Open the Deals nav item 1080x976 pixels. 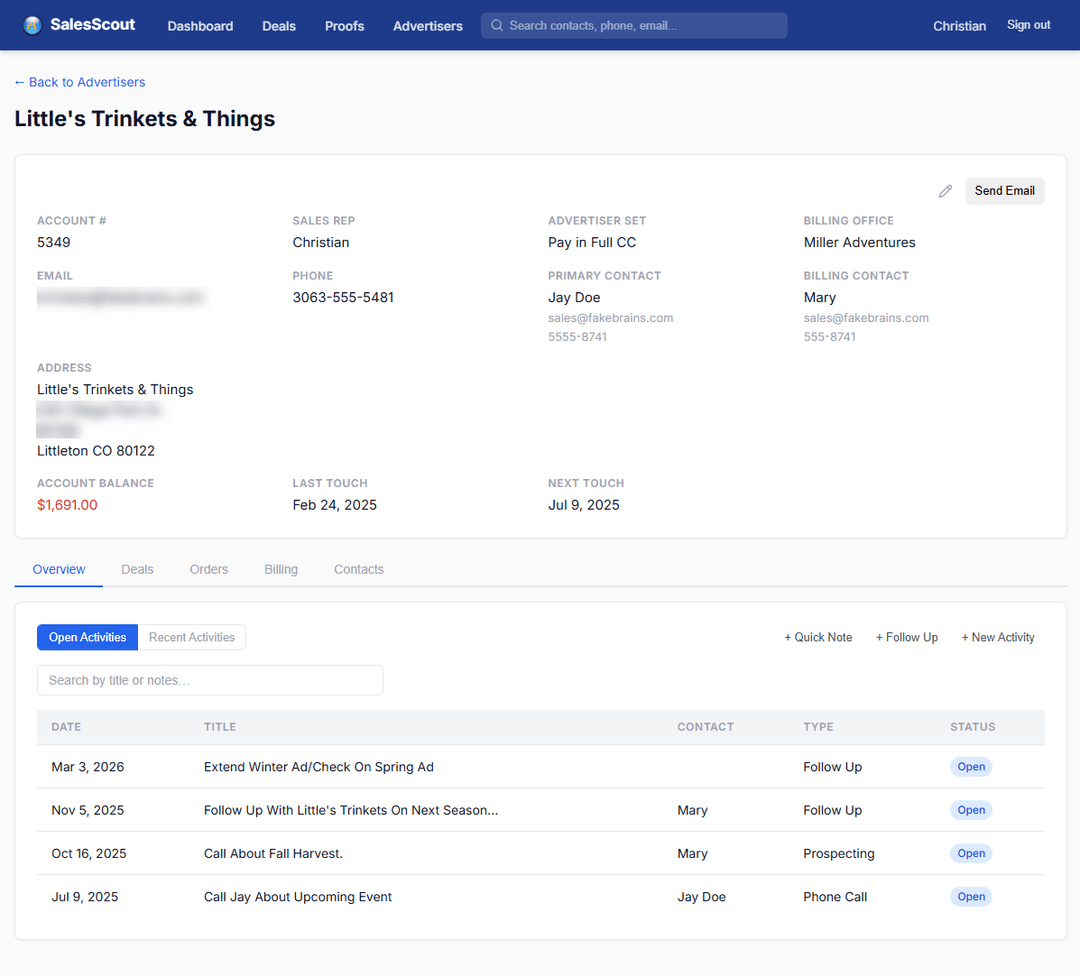click(279, 26)
